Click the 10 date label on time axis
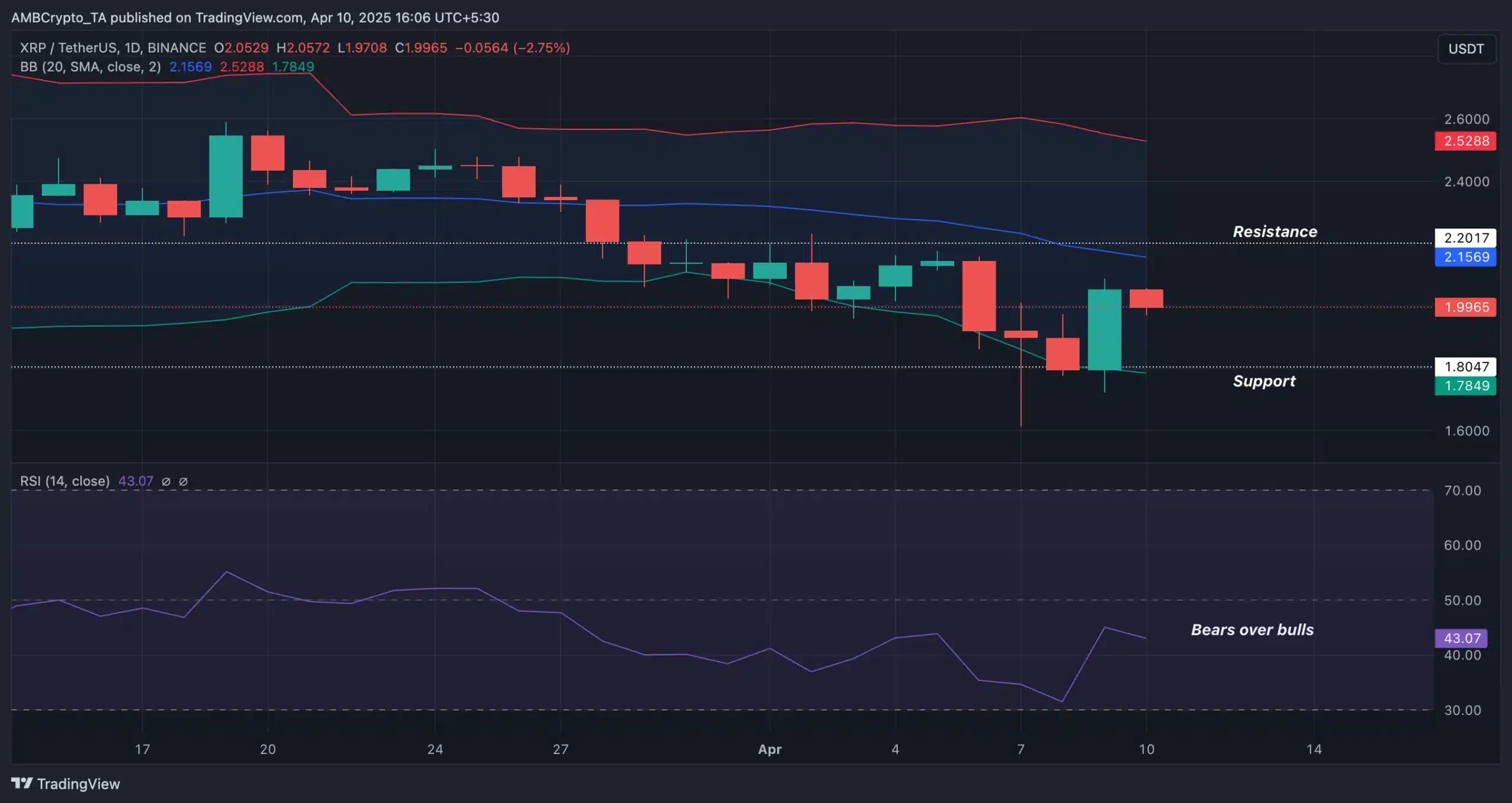This screenshot has height=803, width=1512. pos(1146,749)
